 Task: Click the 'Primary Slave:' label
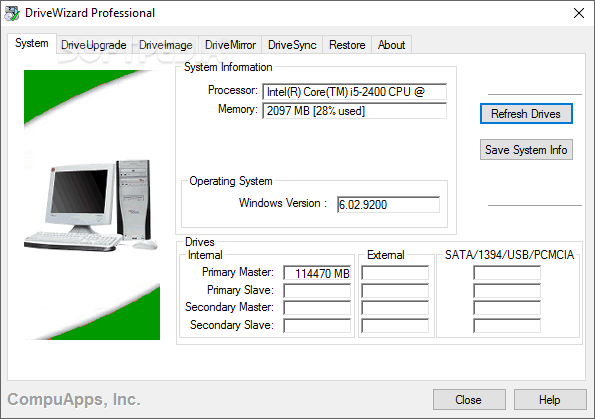tap(240, 290)
